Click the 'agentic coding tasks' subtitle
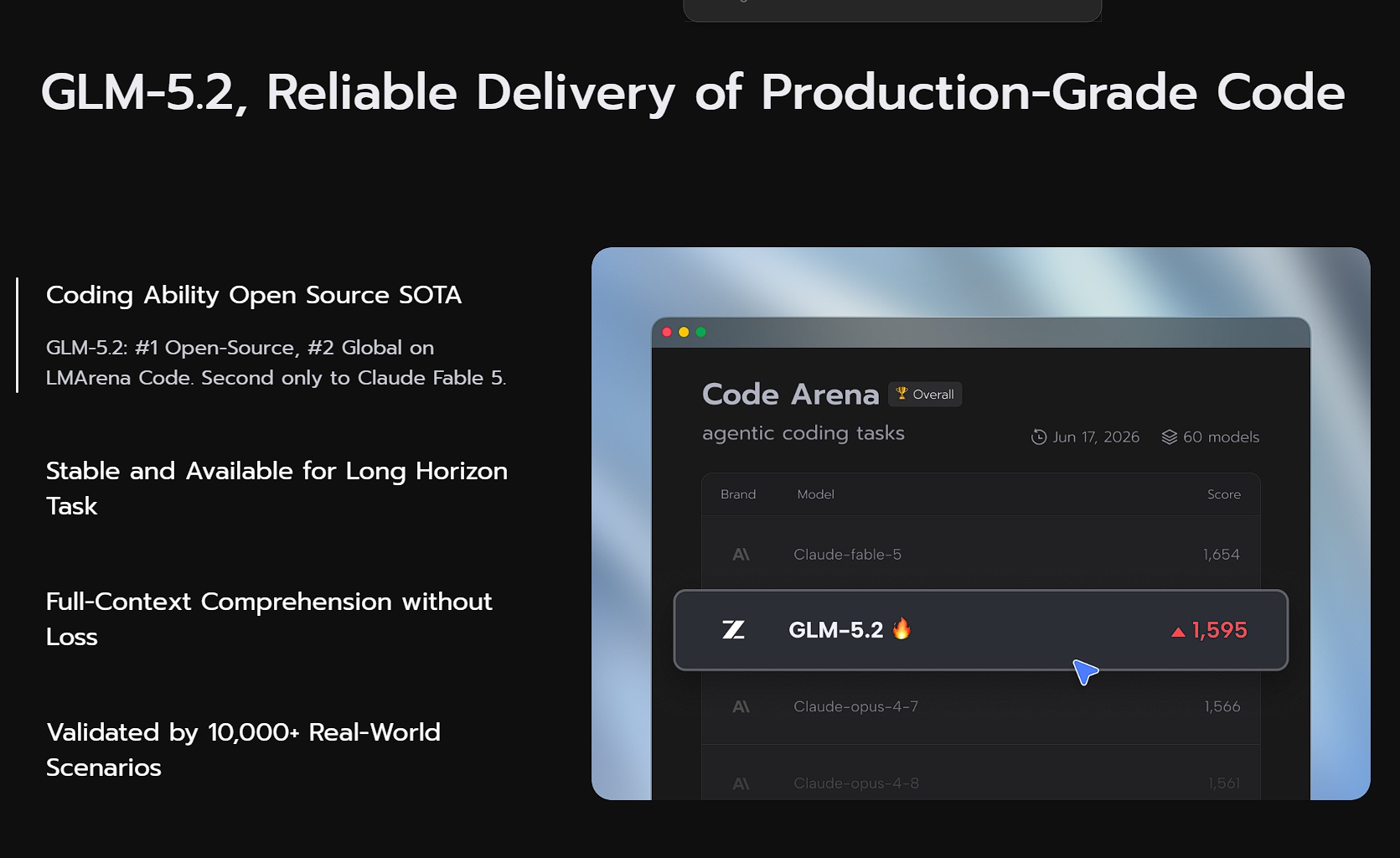The width and height of the screenshot is (1400, 858). coord(803,433)
